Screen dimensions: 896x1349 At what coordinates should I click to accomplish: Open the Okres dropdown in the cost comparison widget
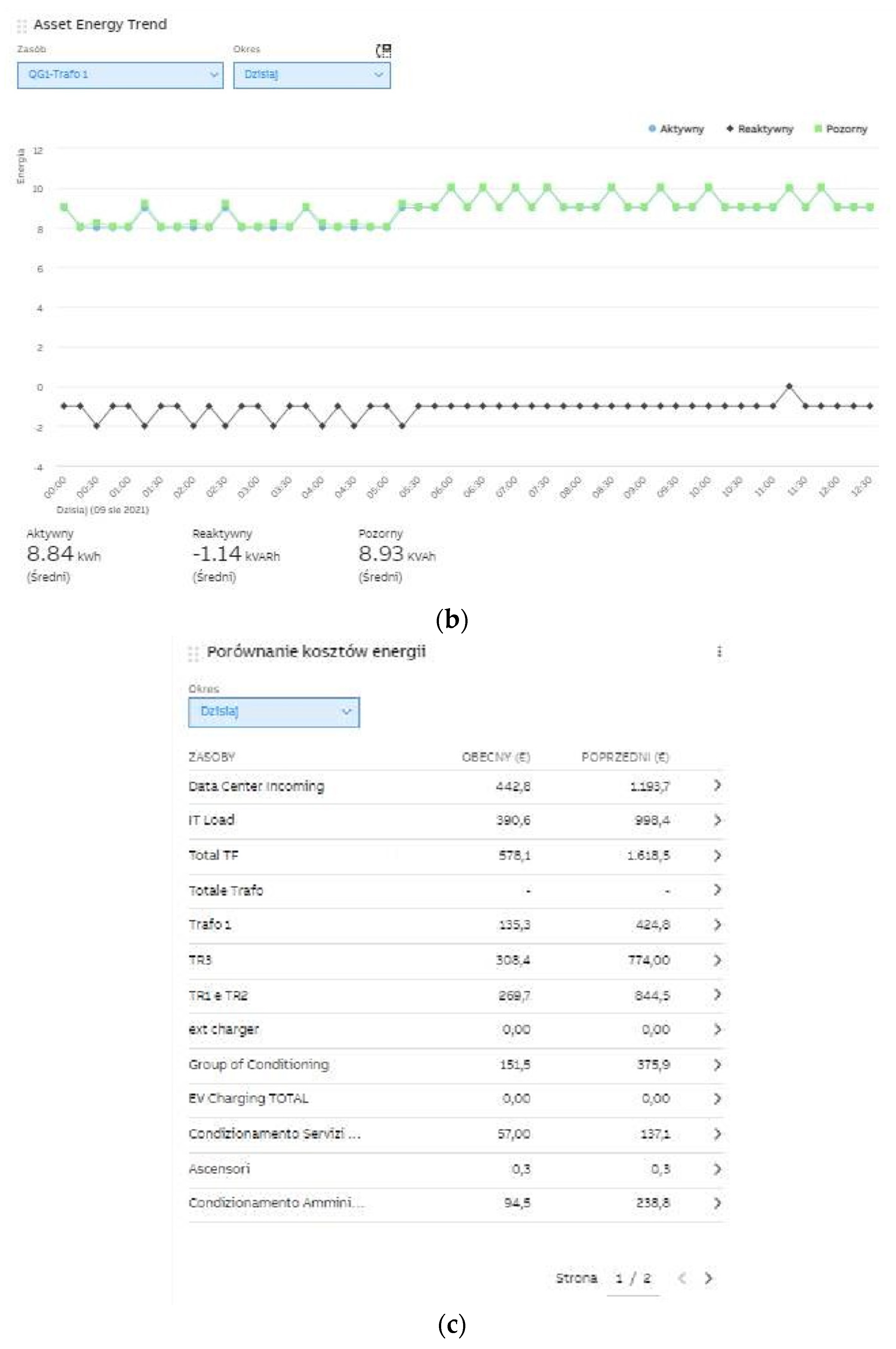tap(274, 712)
